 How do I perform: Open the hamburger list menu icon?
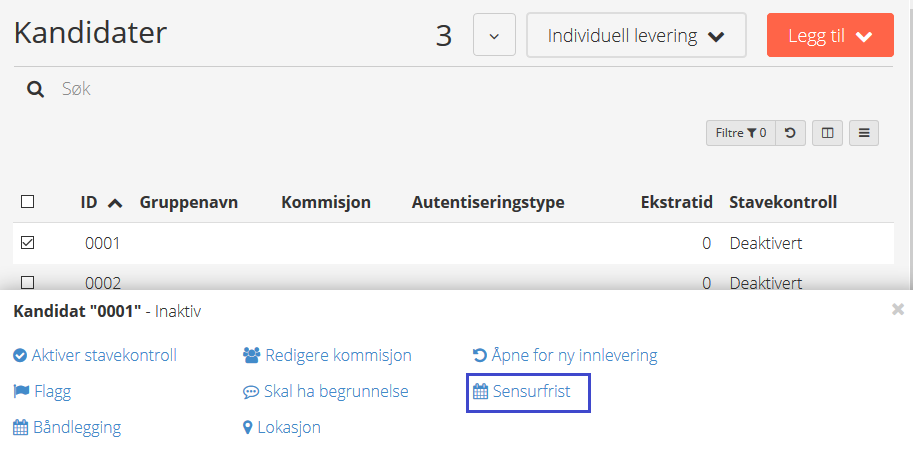click(864, 133)
